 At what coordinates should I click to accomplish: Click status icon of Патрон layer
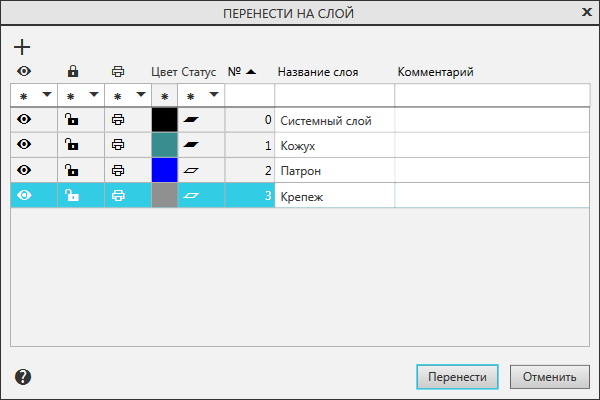(x=190, y=170)
